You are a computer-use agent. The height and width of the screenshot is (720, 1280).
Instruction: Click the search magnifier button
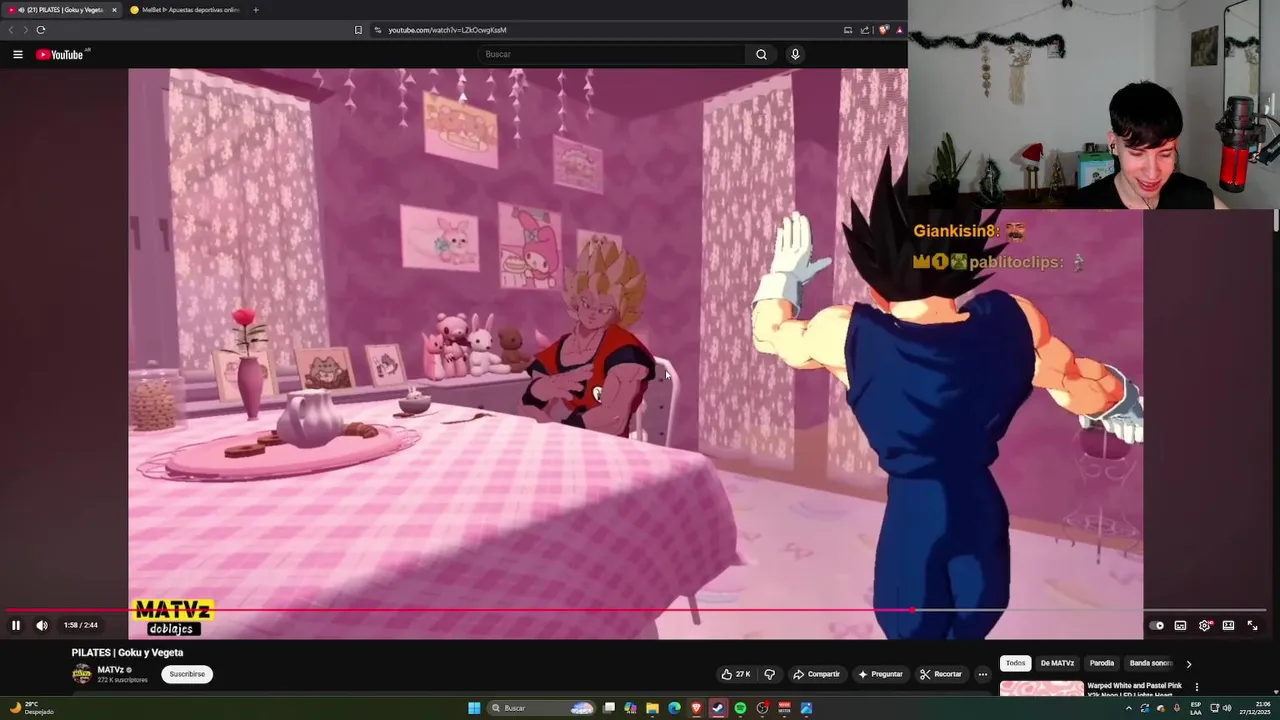pyautogui.click(x=761, y=54)
